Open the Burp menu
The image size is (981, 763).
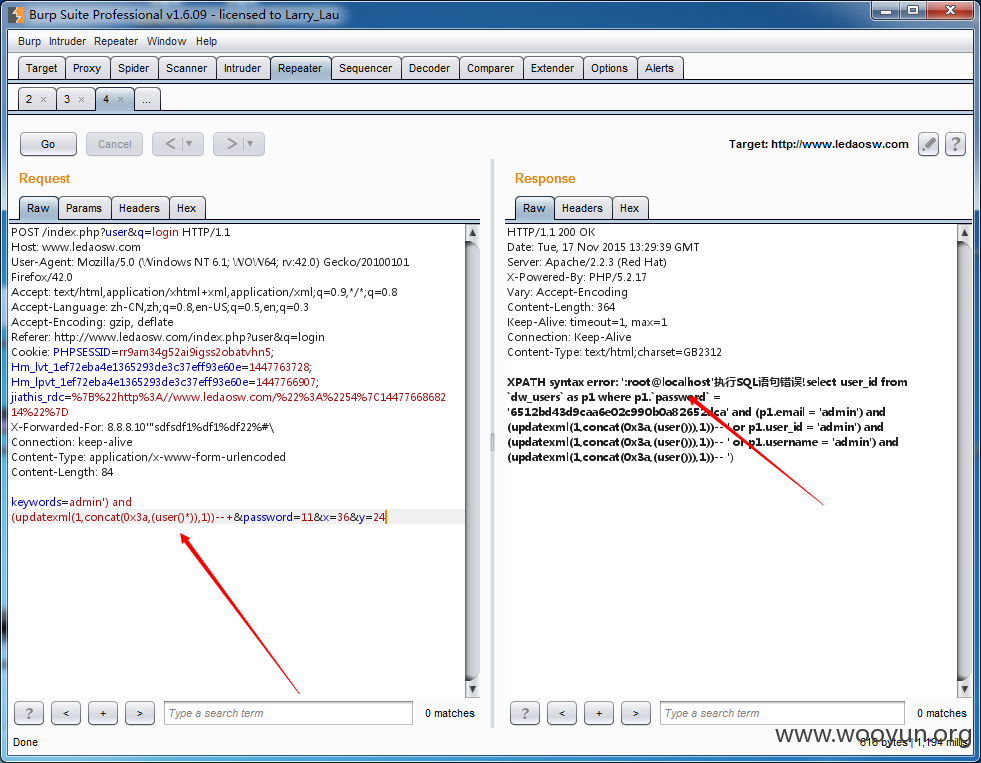[29, 41]
